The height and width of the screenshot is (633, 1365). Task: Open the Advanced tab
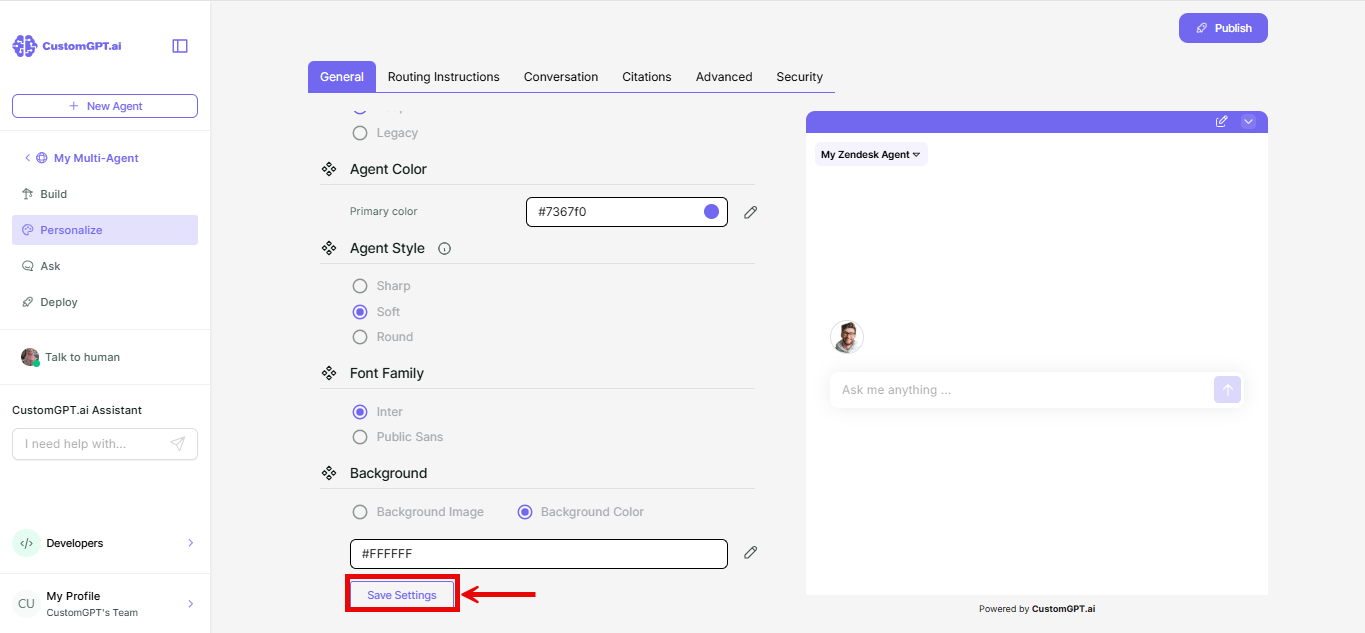pos(724,77)
